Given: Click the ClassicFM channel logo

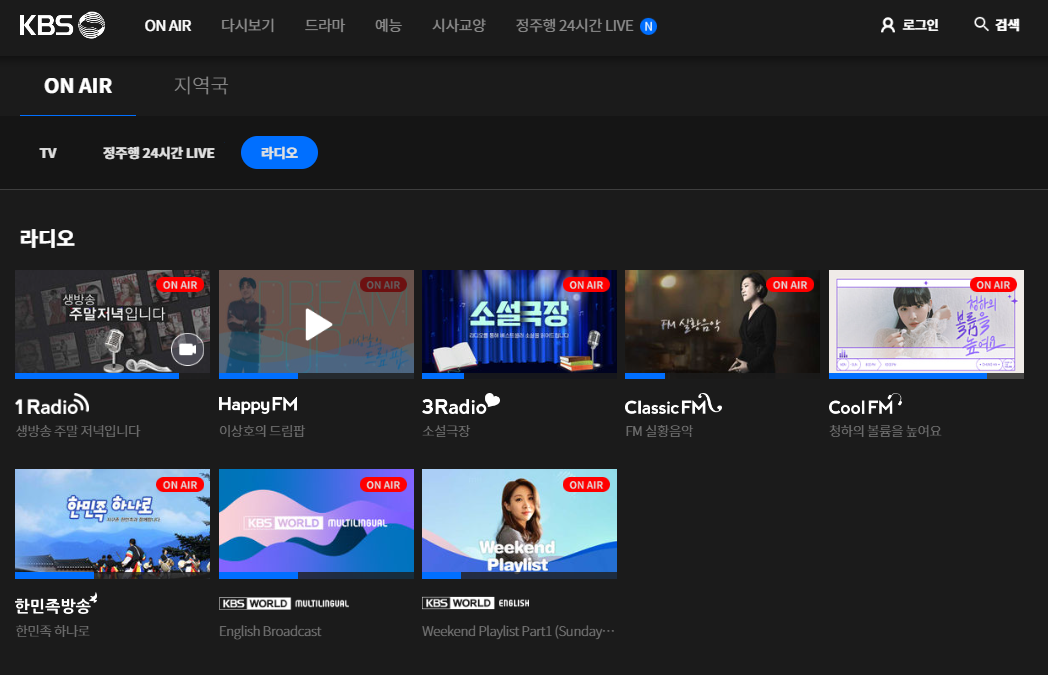Looking at the screenshot, I should pyautogui.click(x=673, y=405).
